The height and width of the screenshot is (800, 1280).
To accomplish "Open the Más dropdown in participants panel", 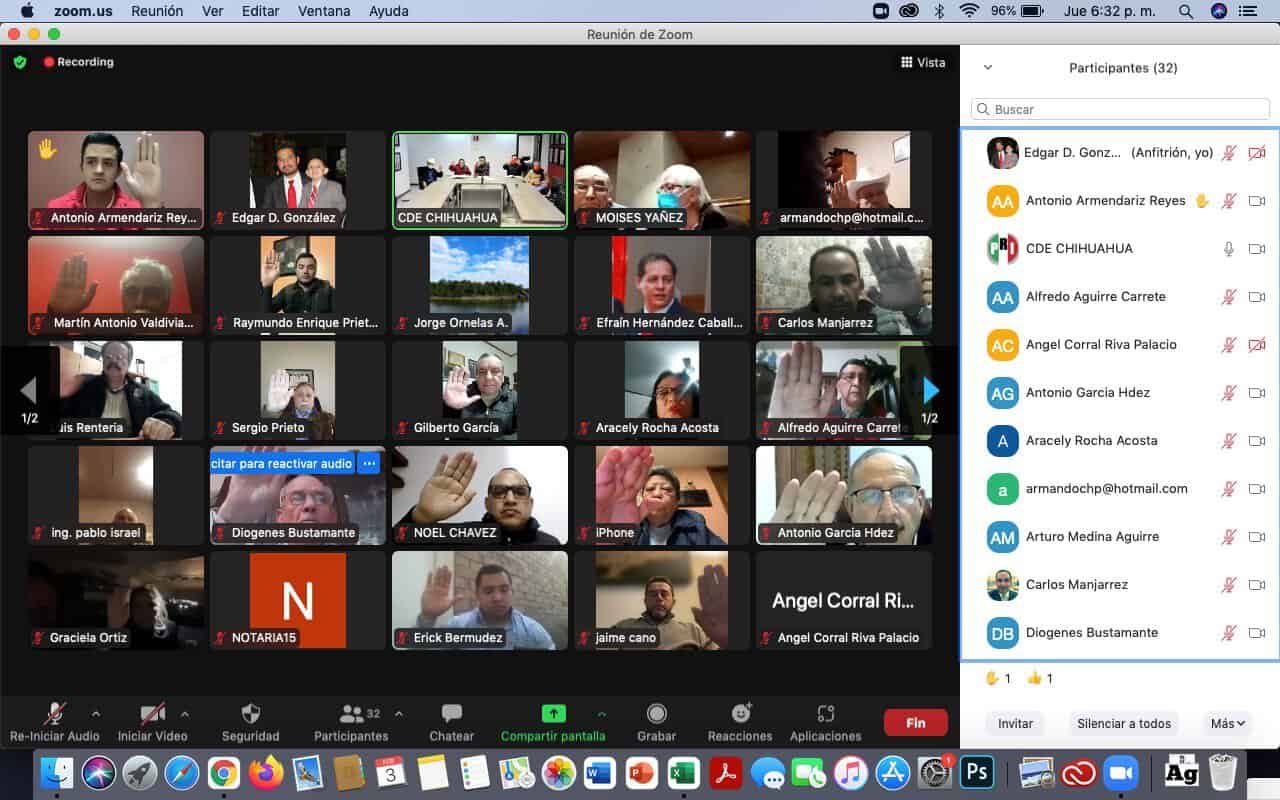I will pos(1227,724).
